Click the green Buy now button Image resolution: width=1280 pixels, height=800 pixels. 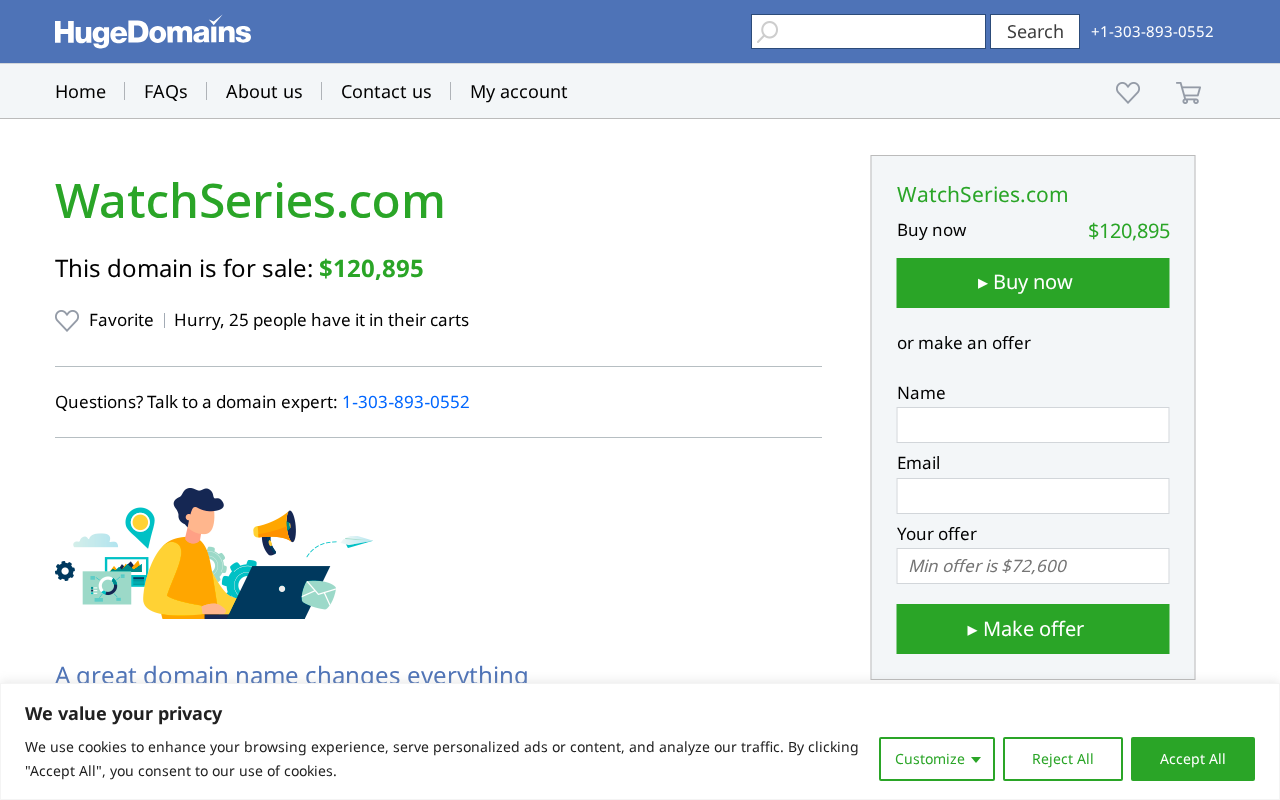tap(1033, 283)
